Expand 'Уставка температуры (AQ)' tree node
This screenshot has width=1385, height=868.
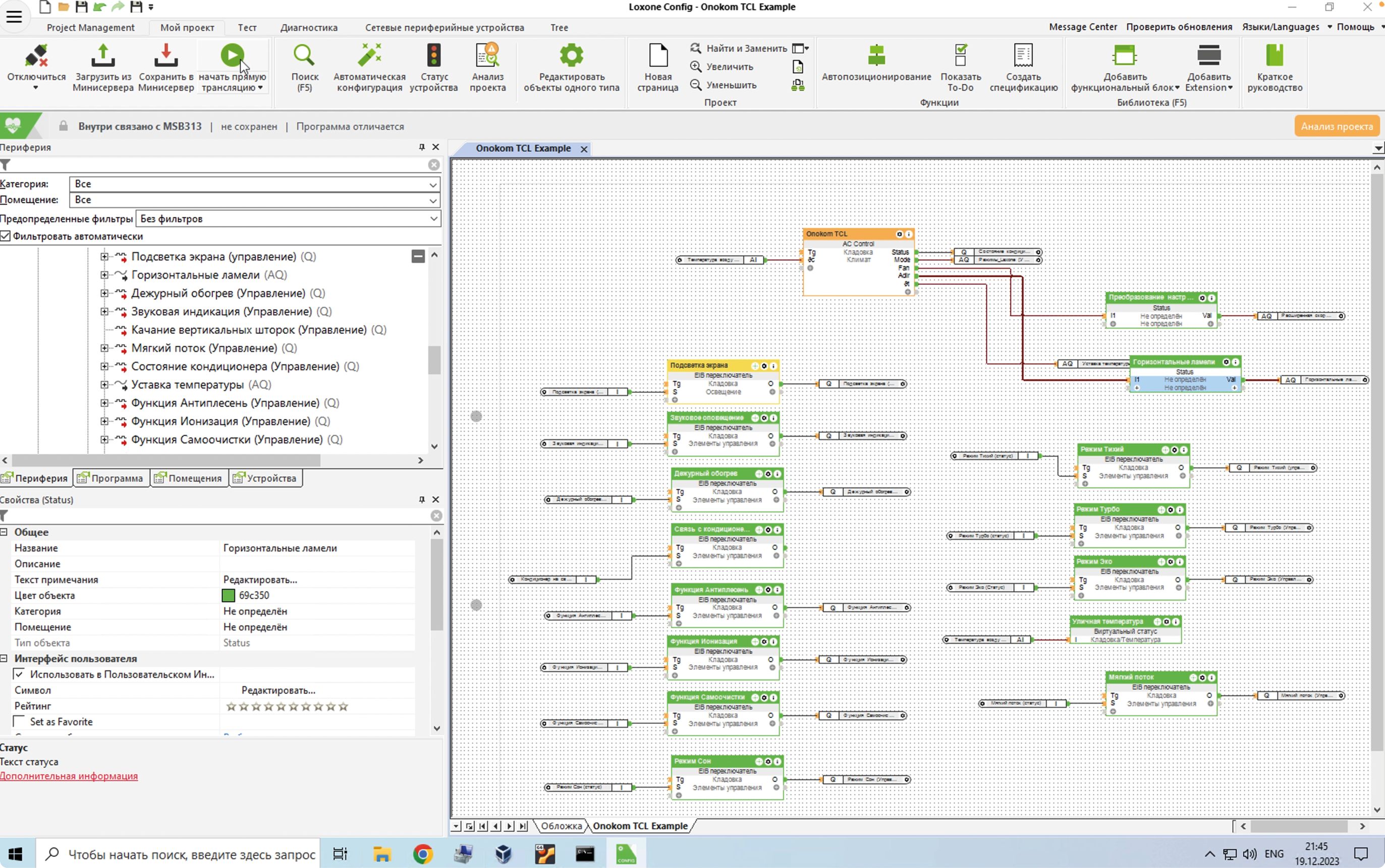coord(104,385)
